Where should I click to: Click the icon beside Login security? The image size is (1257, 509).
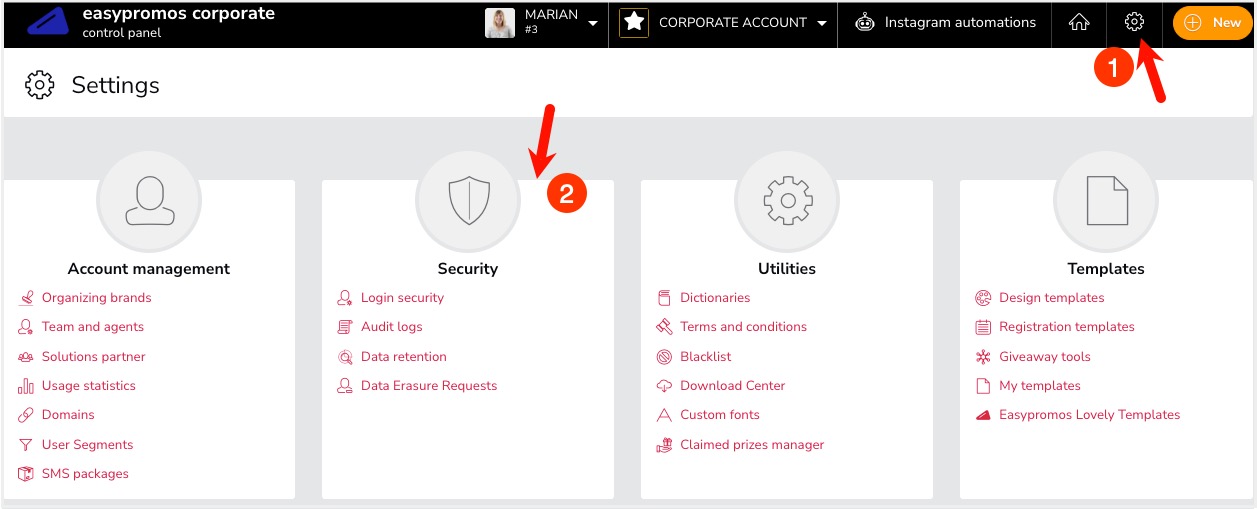tap(345, 298)
